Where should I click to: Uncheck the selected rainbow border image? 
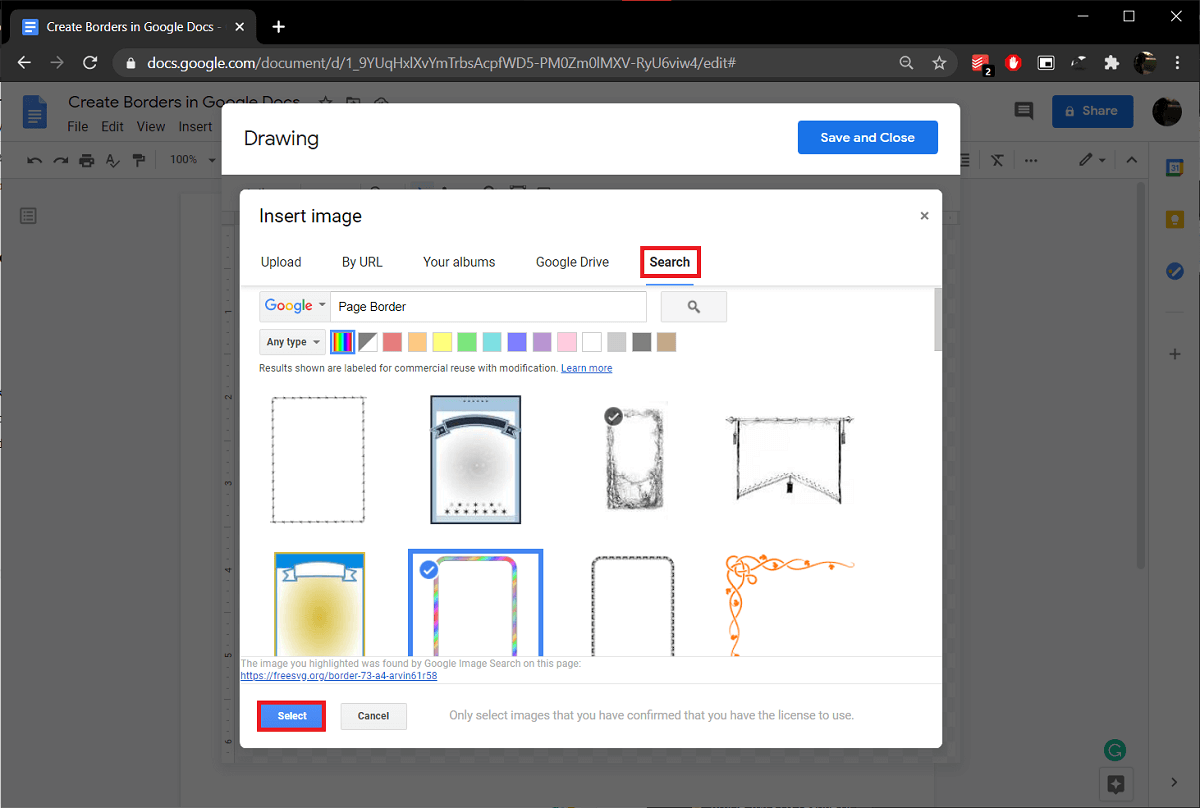(x=428, y=569)
